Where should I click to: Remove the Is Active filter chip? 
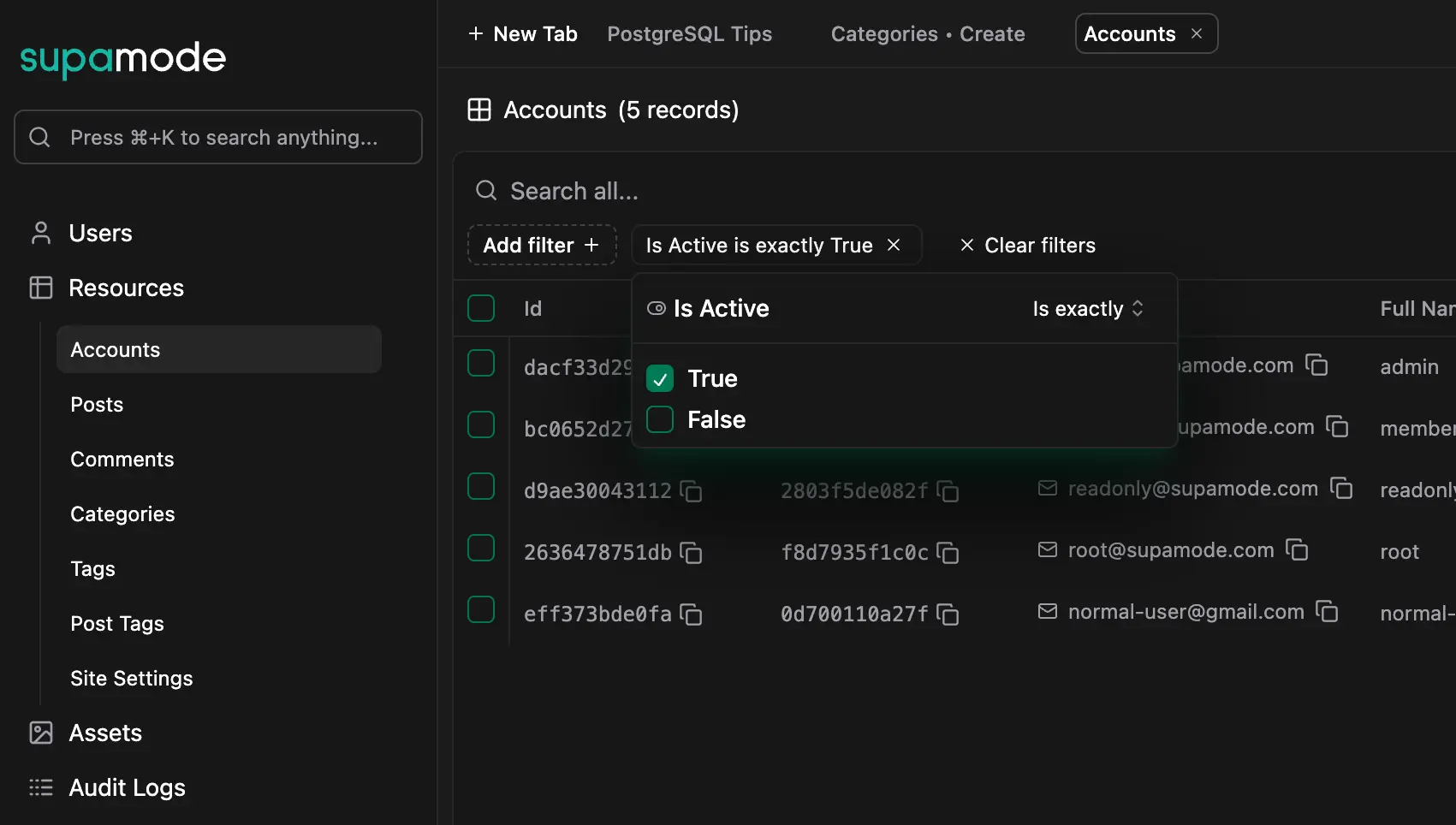pos(894,246)
